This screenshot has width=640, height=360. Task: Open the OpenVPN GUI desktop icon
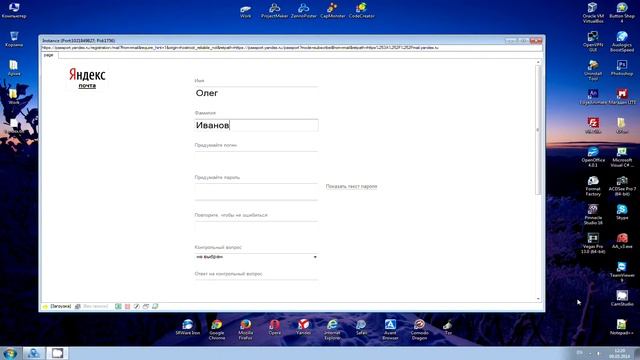tap(593, 41)
